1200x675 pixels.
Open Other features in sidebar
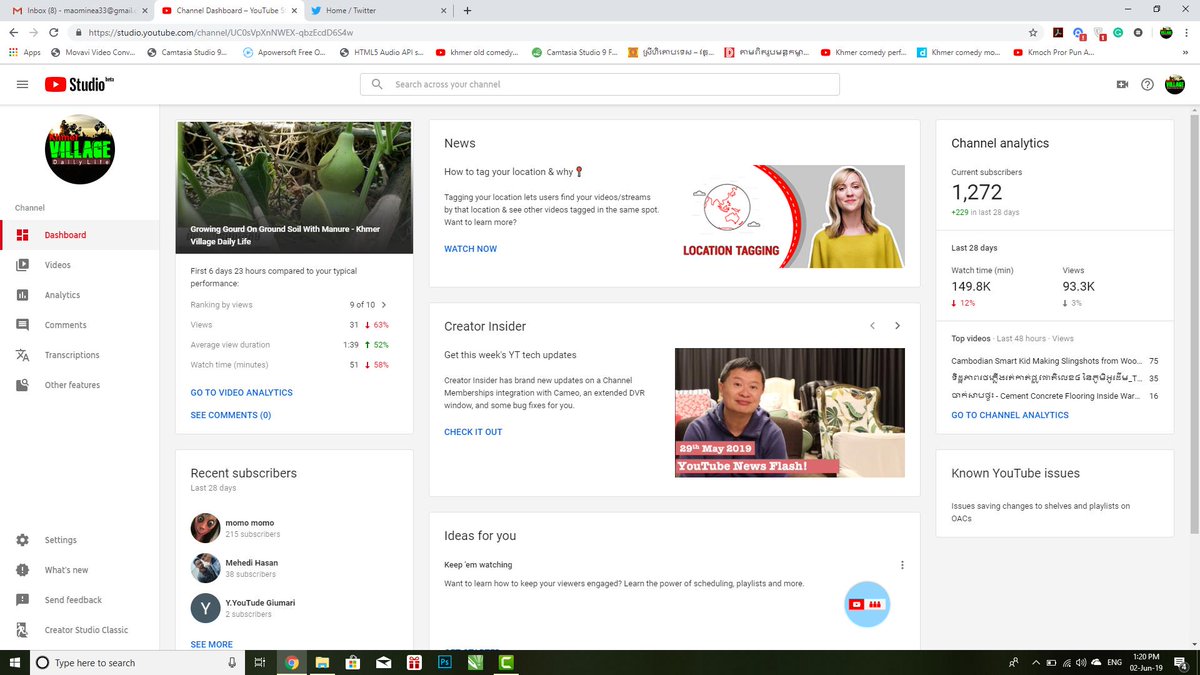coord(79,385)
